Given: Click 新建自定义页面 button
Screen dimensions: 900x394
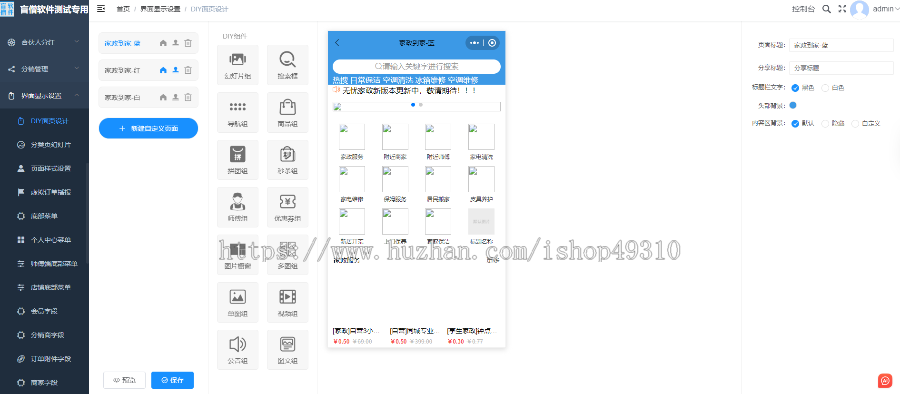Looking at the screenshot, I should pos(148,129).
